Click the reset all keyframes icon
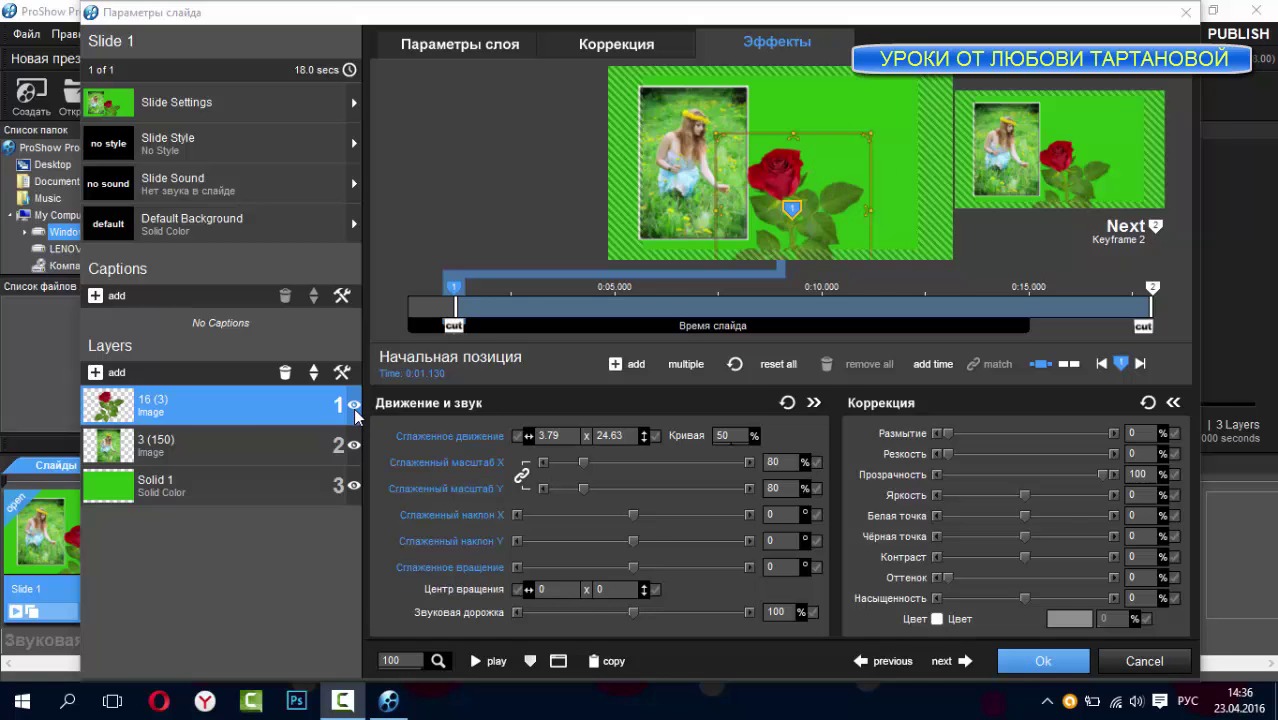The width and height of the screenshot is (1278, 720). [735, 364]
